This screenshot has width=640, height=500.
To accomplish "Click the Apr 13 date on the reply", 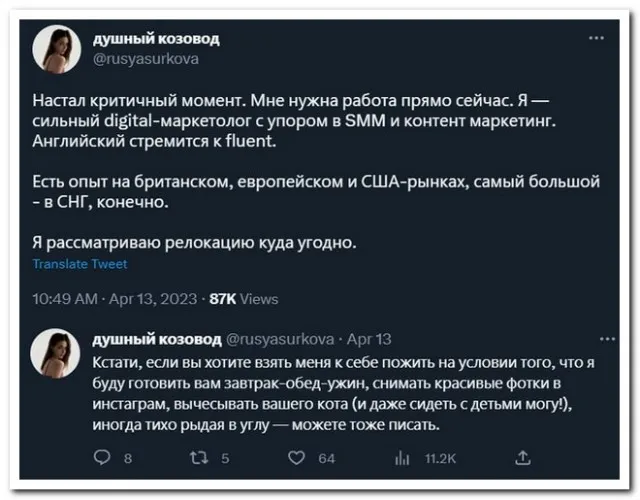I will tap(369, 339).
